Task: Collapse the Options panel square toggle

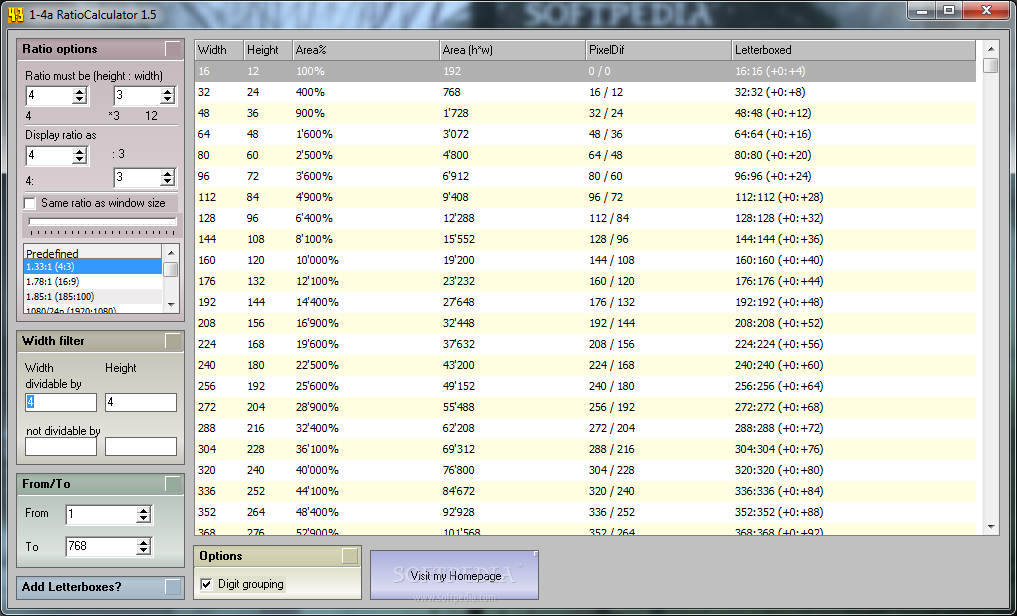Action: click(350, 556)
